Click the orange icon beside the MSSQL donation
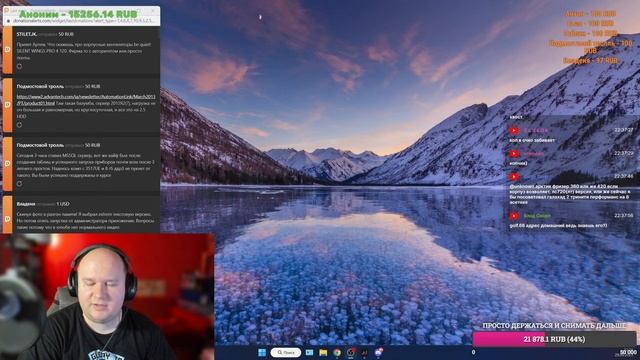This screenshot has width=640, height=360. pyautogui.click(x=7, y=164)
